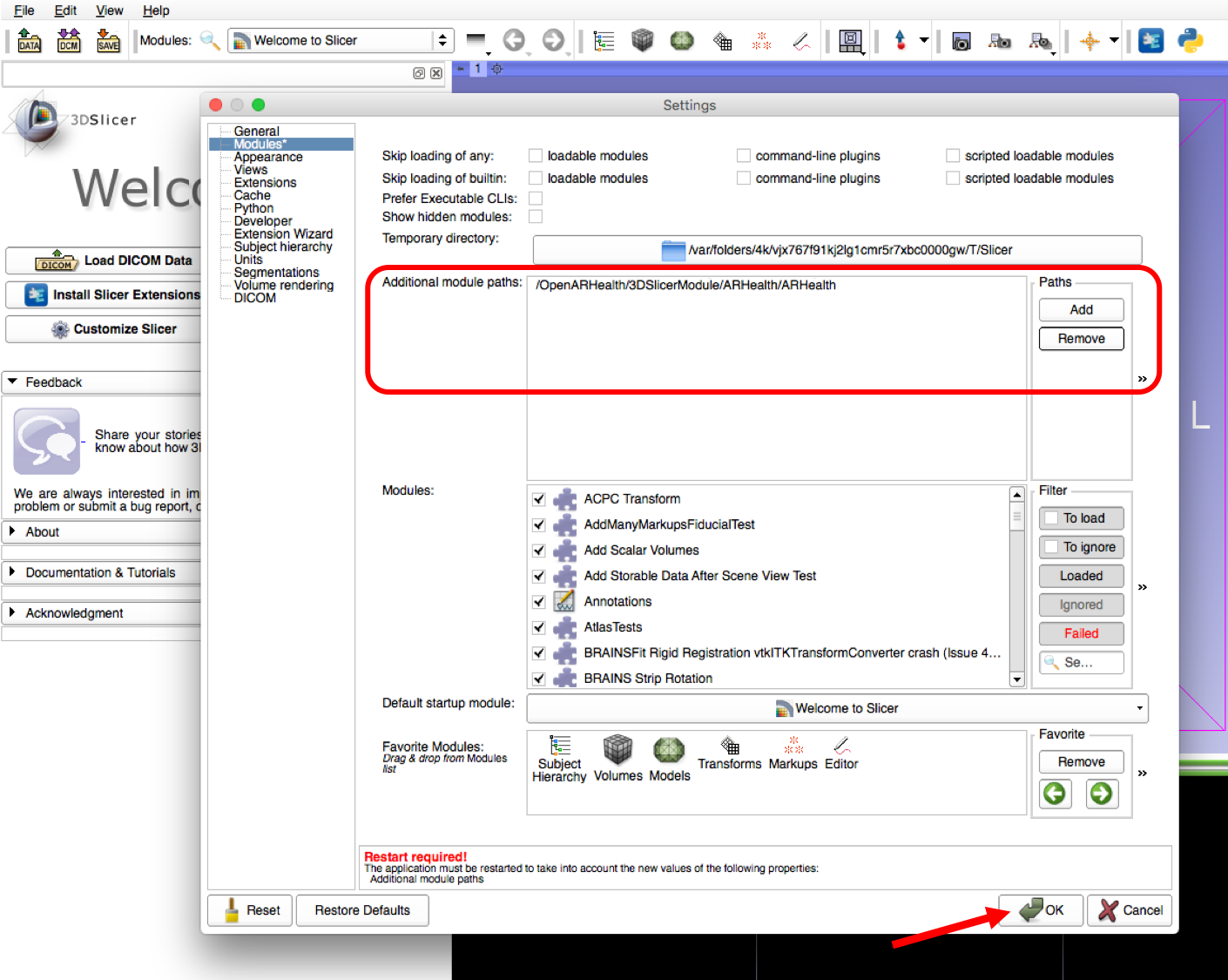Open the Python interactor icon
This screenshot has width=1228, height=980.
coord(1191,40)
